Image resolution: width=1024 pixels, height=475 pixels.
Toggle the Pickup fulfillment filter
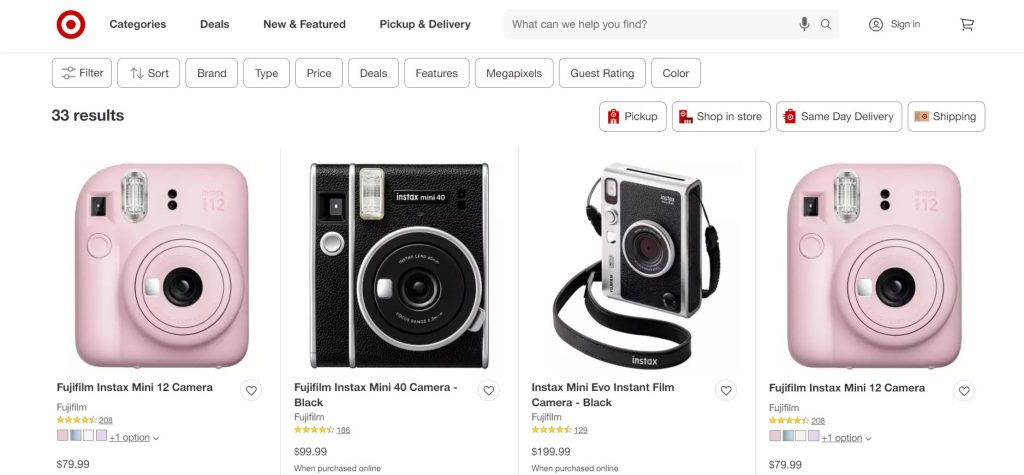(630, 116)
